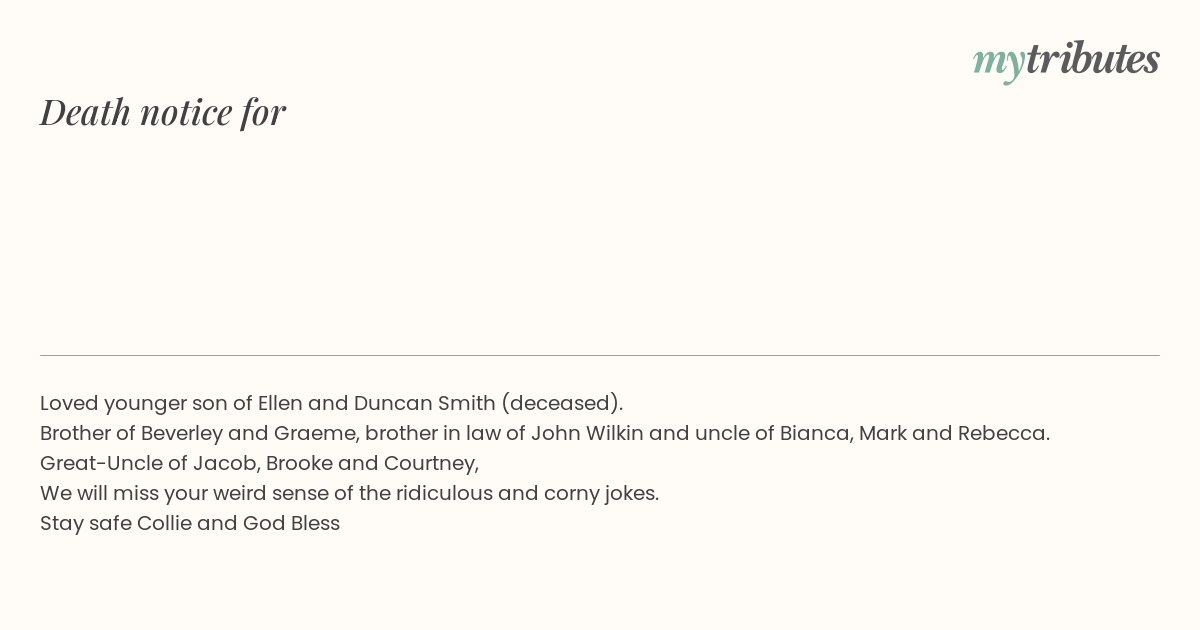Click the name "Ellen" in first line
Image resolution: width=1200 pixels, height=630 pixels.
(x=280, y=403)
